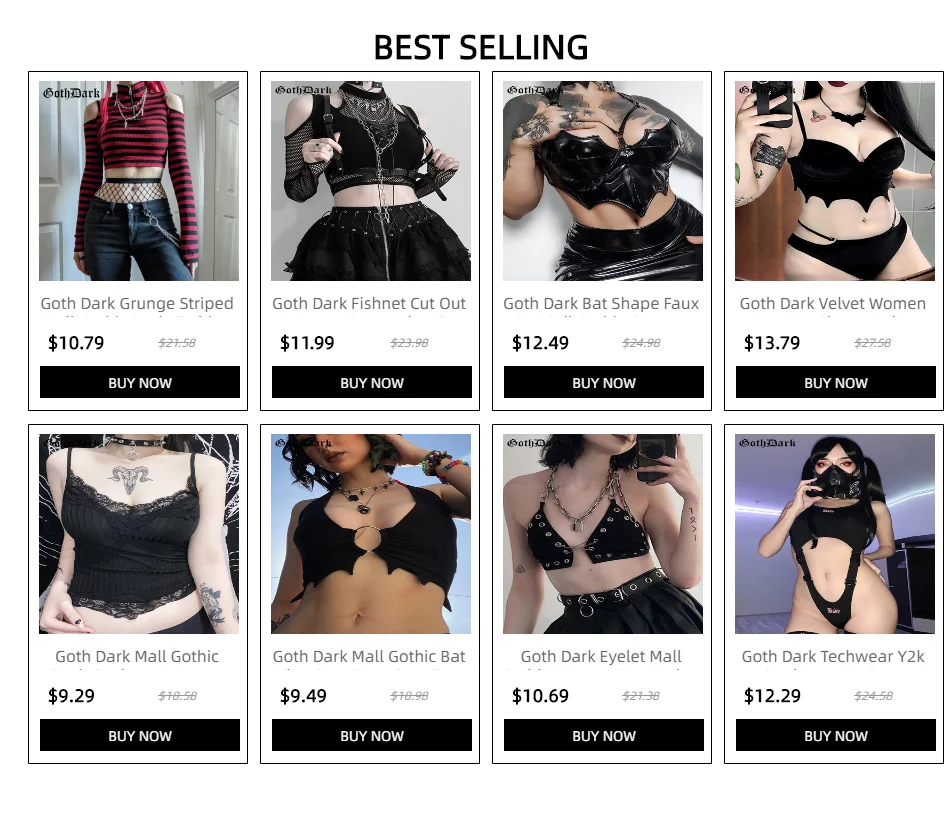Open the Goth Dark Grunge Striped title link
The height and width of the screenshot is (815, 944).
[137, 304]
